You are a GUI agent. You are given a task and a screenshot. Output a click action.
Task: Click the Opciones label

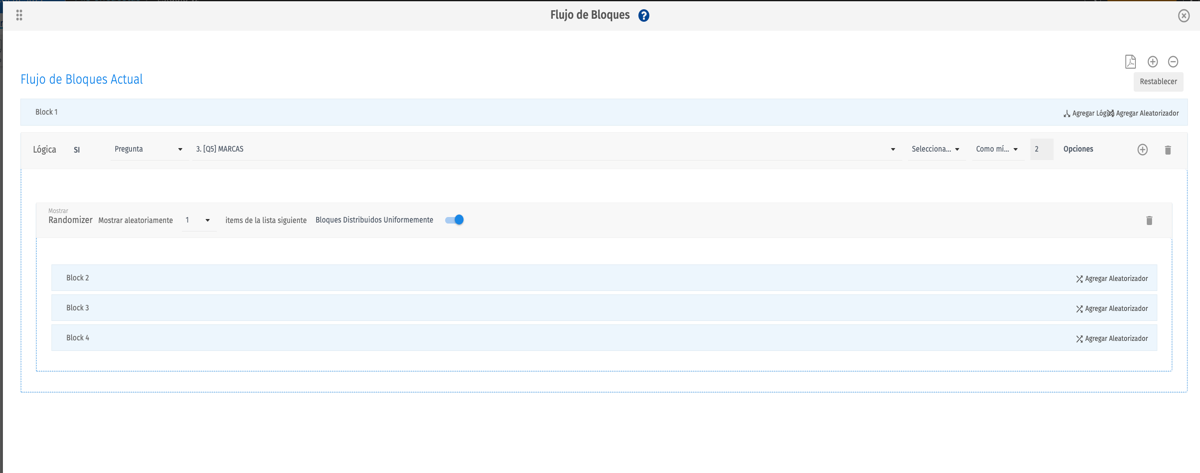[x=1078, y=149]
